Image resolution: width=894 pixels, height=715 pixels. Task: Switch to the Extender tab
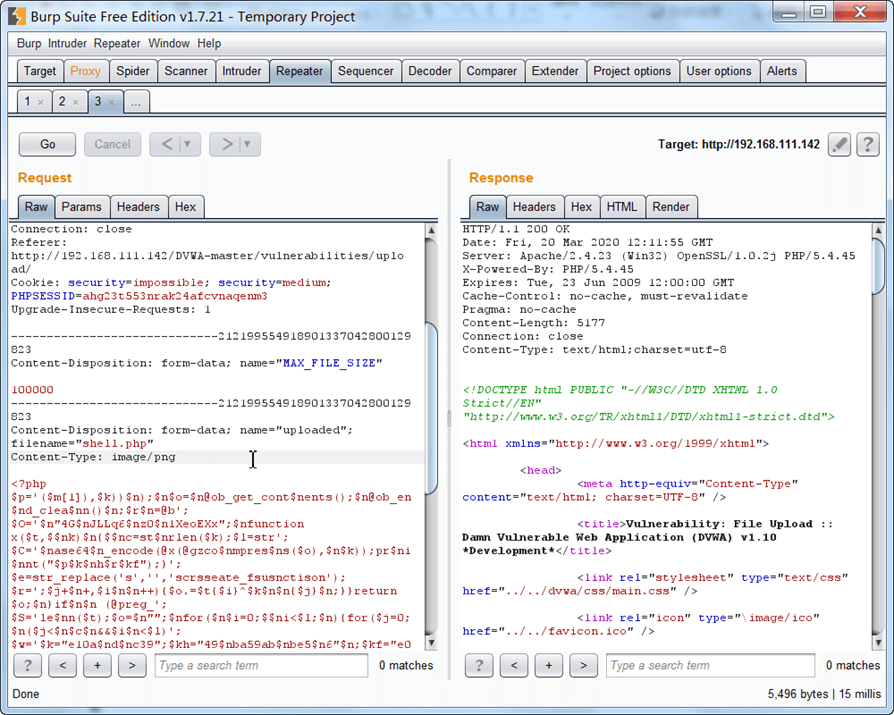coord(555,71)
